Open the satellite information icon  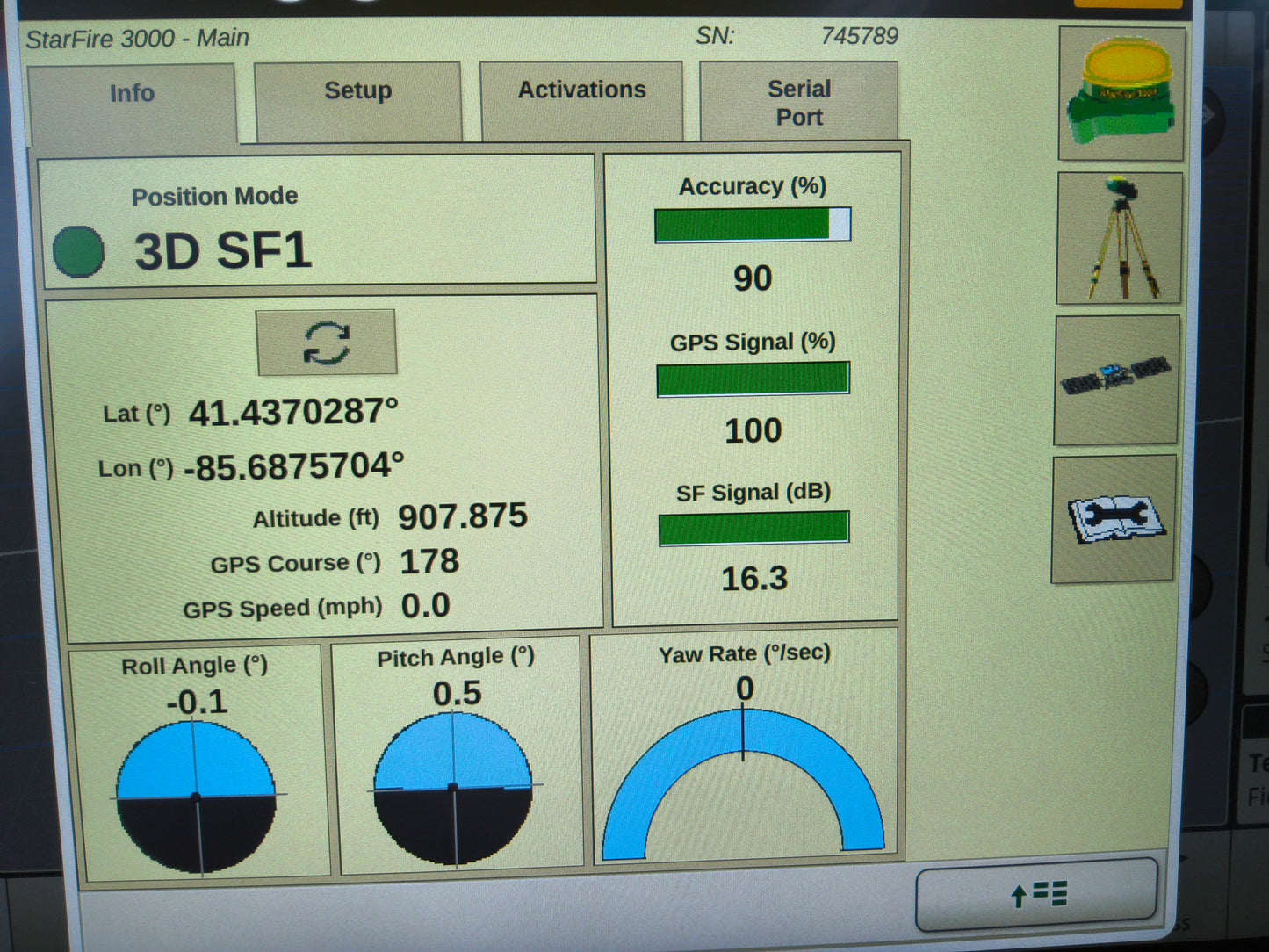click(x=1116, y=378)
